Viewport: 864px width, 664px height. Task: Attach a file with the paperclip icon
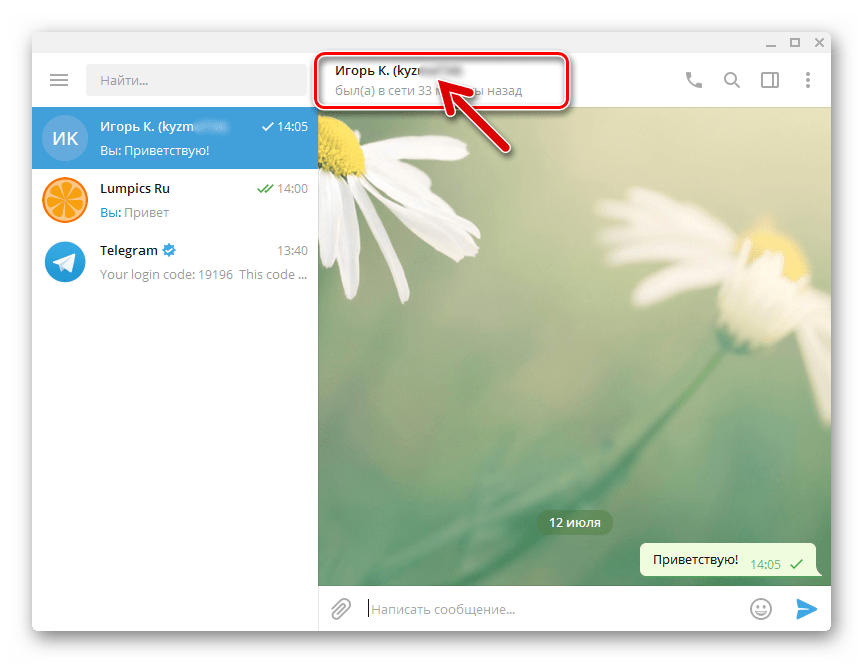341,609
